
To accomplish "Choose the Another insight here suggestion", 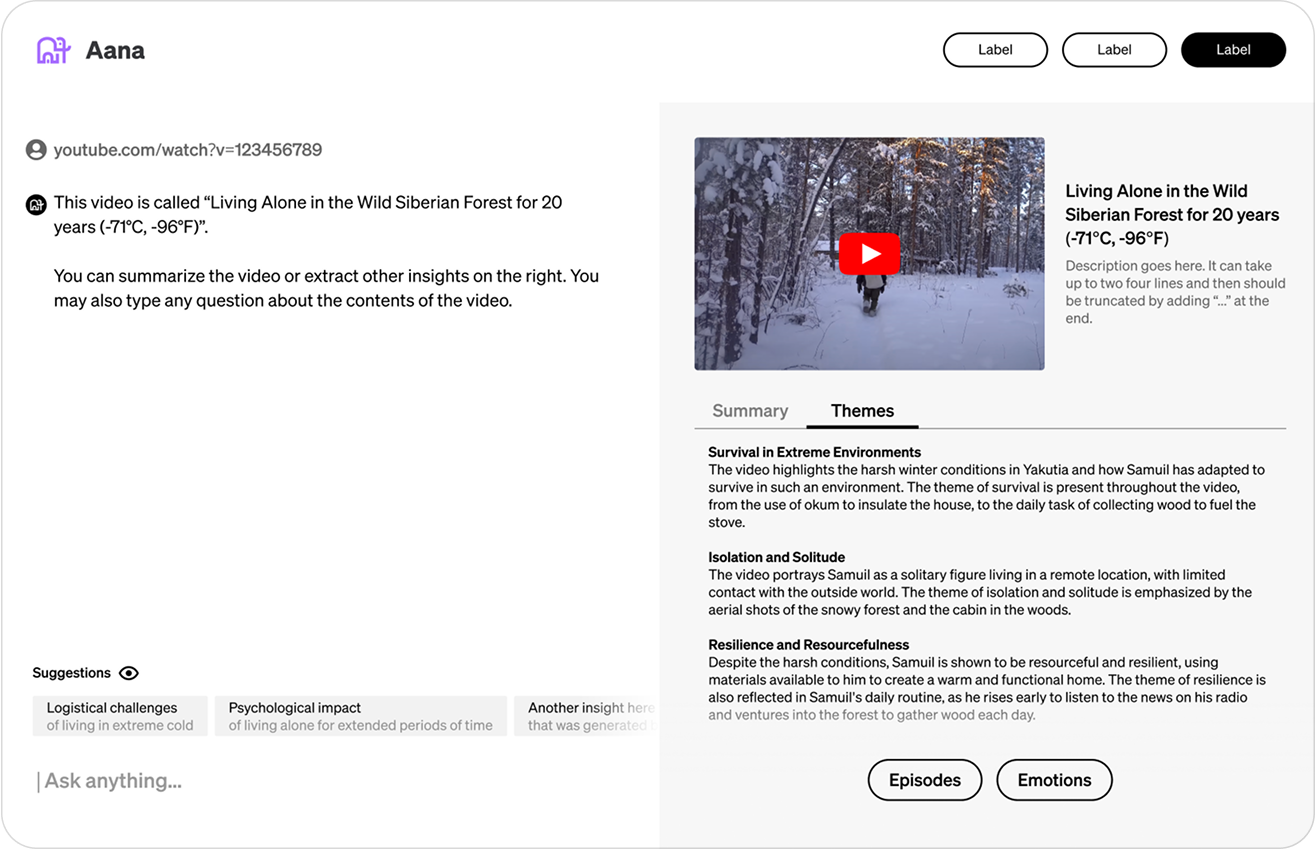I will 587,716.
